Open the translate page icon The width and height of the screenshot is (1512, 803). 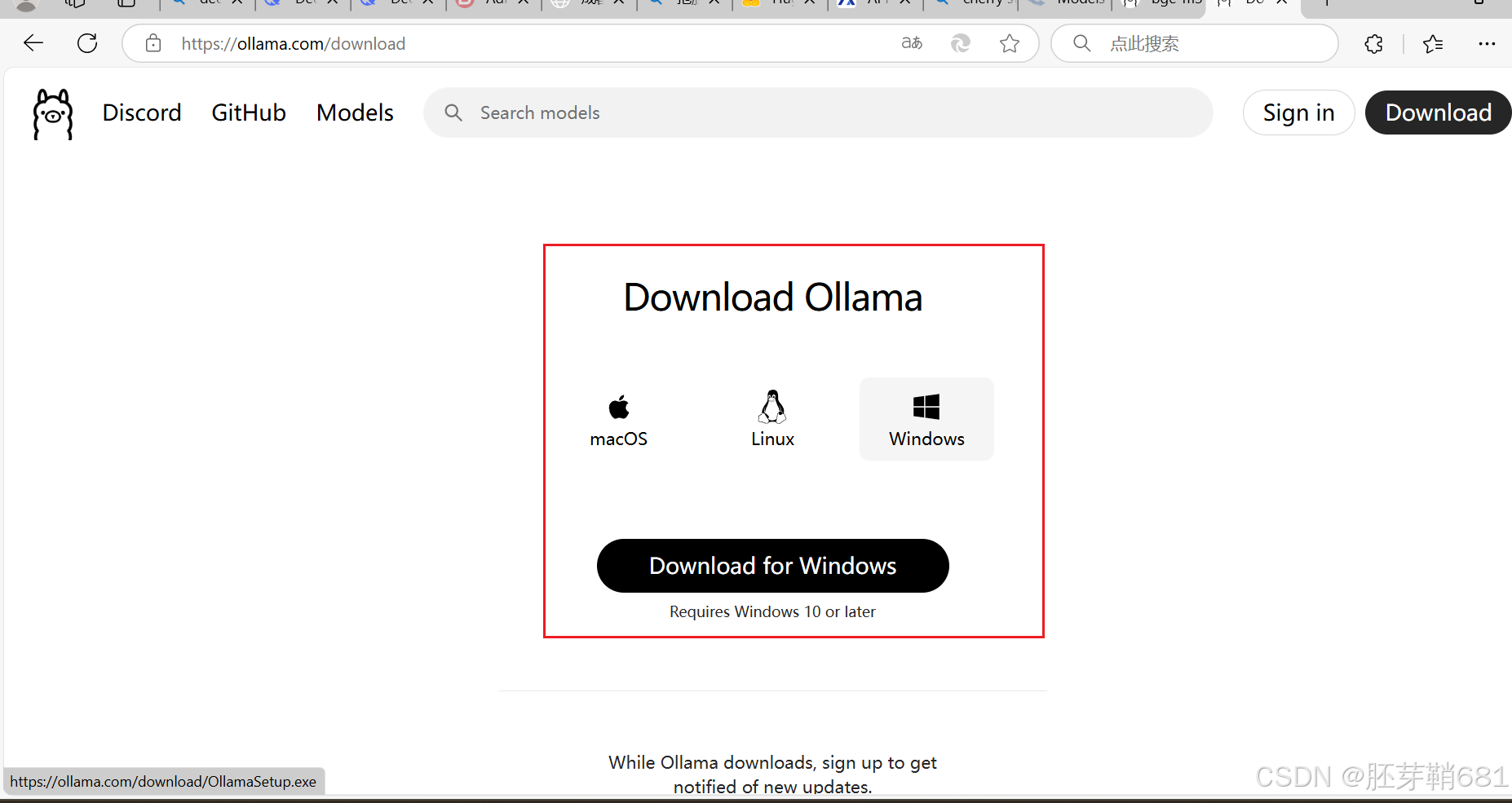click(912, 43)
